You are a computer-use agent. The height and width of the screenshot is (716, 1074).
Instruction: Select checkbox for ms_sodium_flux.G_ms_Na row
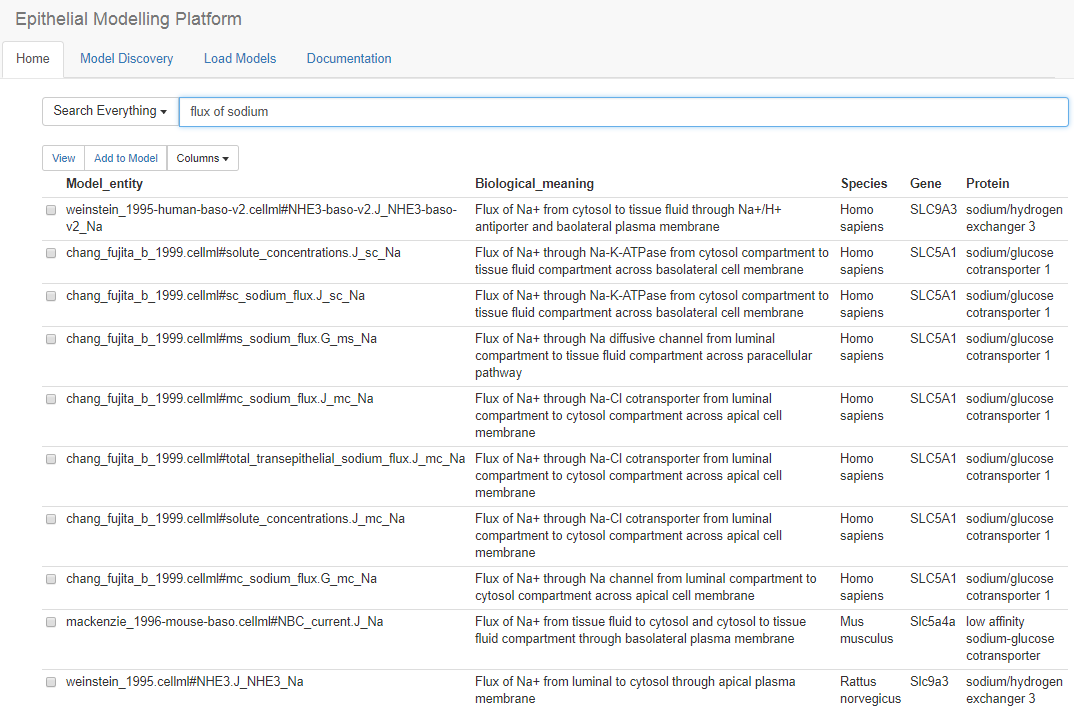[x=51, y=339]
